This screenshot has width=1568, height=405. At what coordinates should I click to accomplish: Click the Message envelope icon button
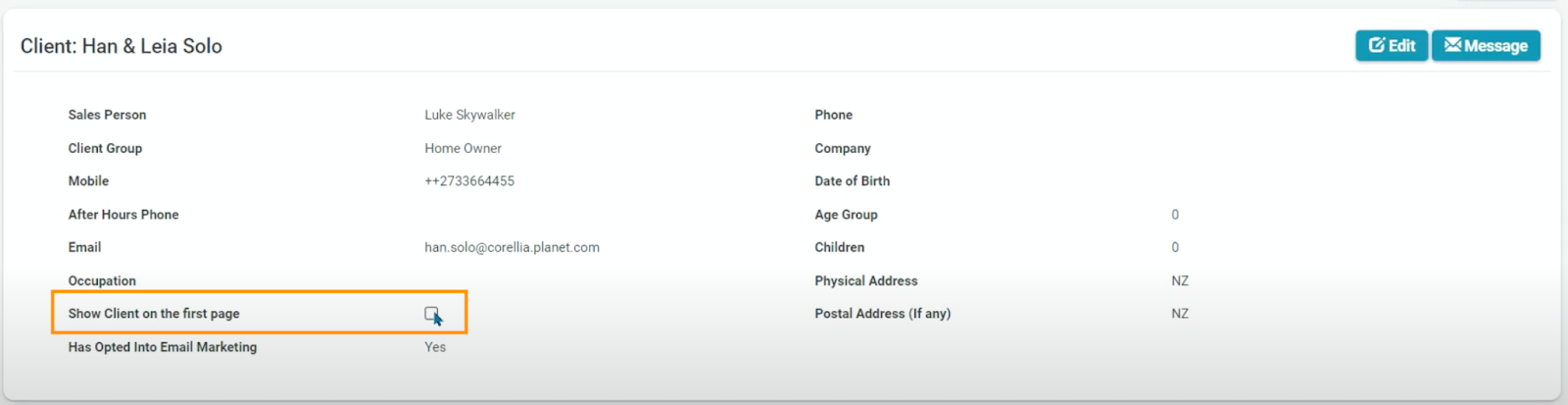pos(1453,45)
